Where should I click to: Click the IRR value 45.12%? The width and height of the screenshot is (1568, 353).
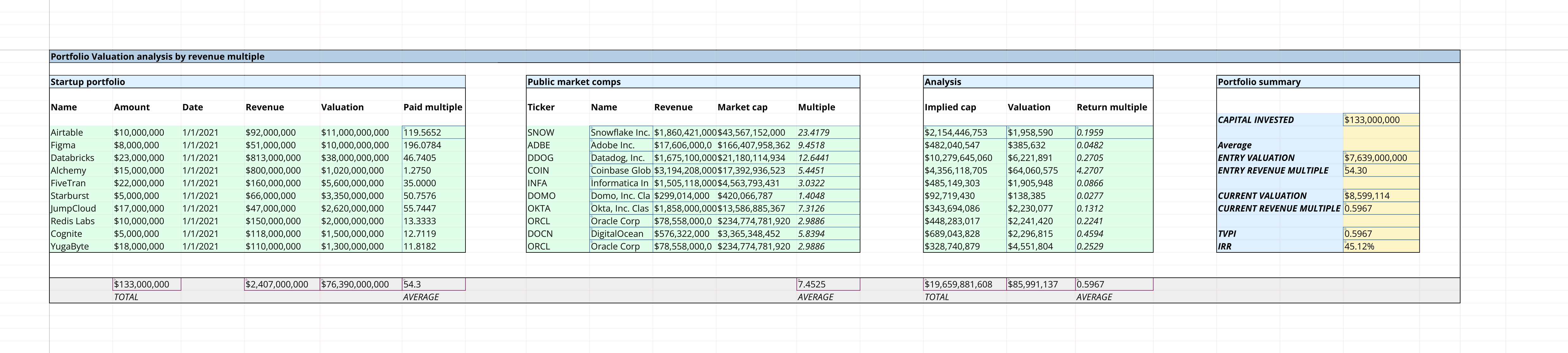click(x=1381, y=247)
